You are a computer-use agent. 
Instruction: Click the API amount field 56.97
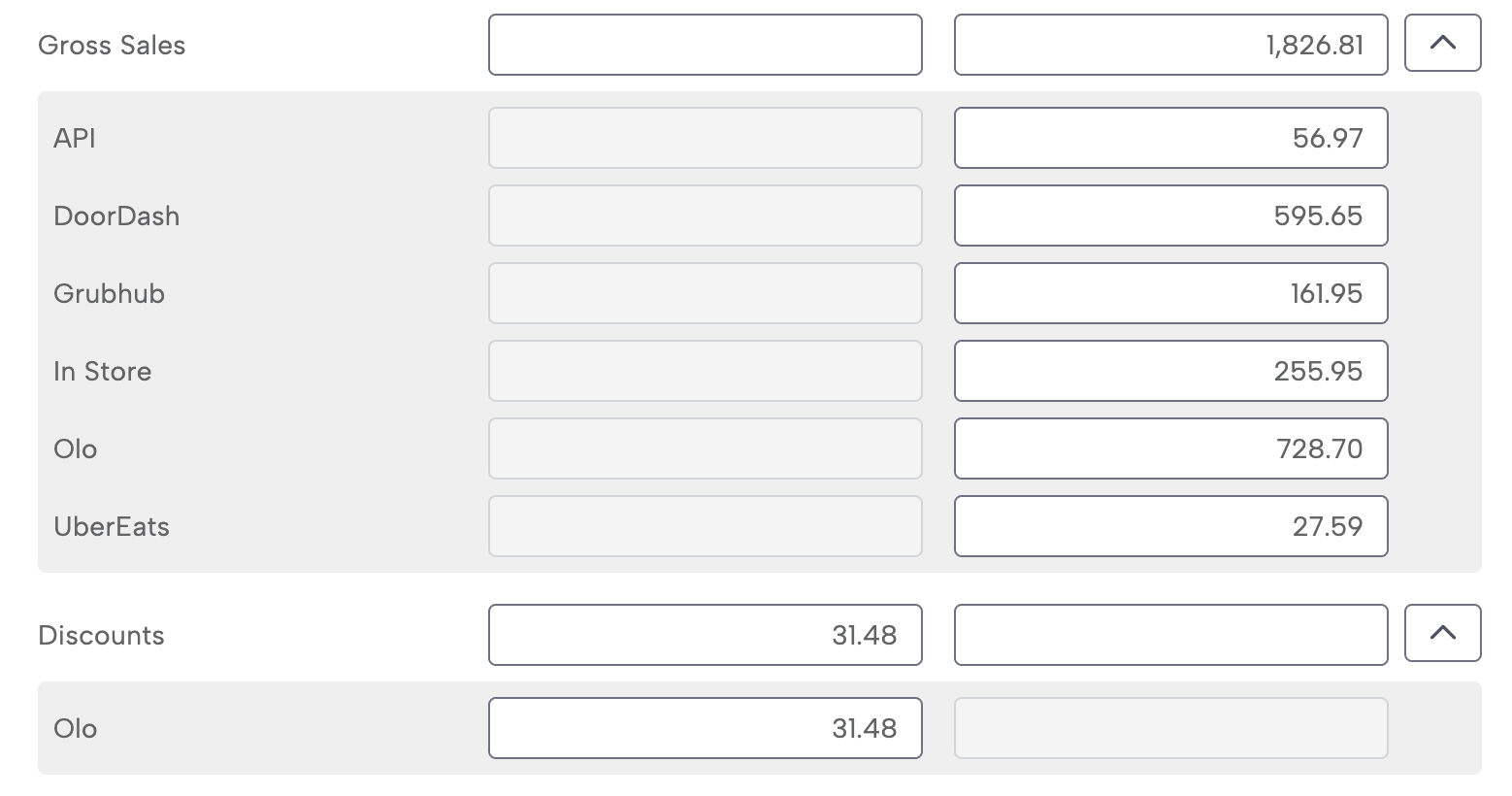click(x=1170, y=138)
